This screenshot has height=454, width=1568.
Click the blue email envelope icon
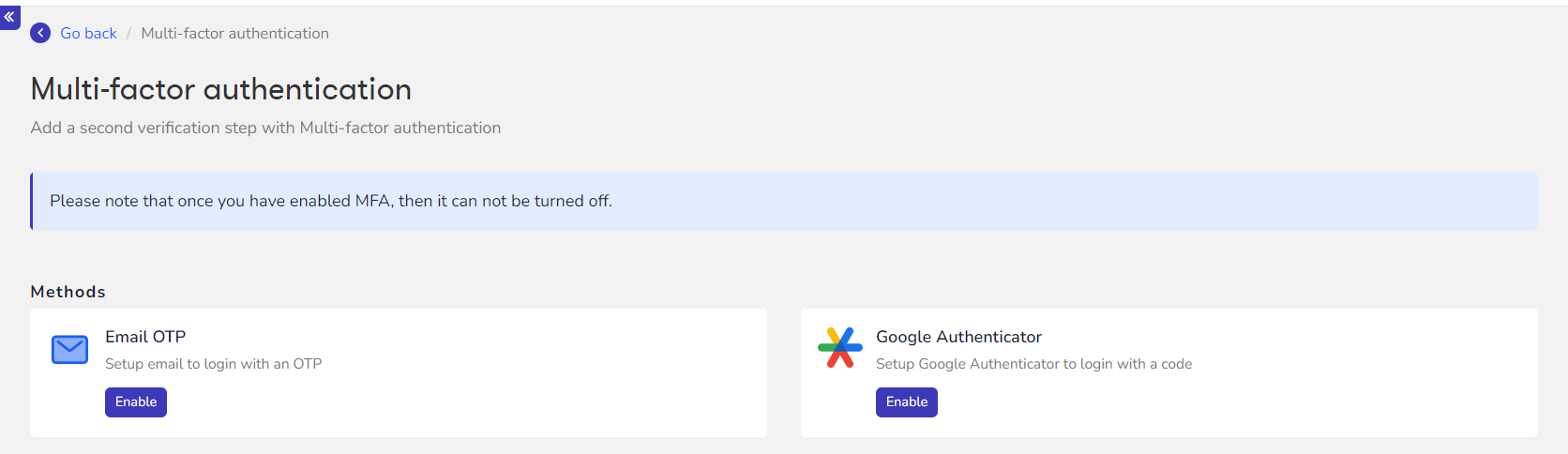coord(69,350)
